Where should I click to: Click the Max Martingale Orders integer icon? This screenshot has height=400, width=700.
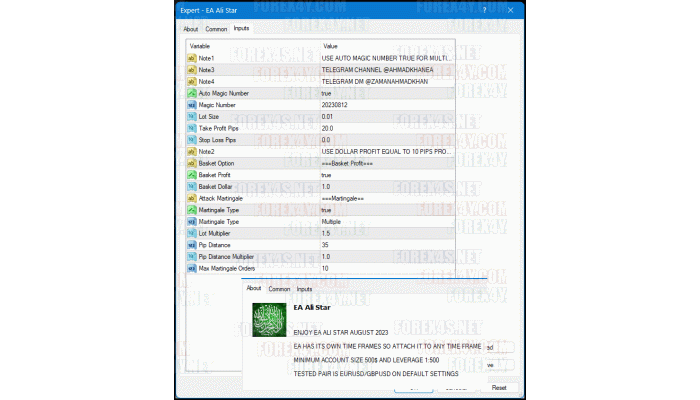(x=192, y=268)
